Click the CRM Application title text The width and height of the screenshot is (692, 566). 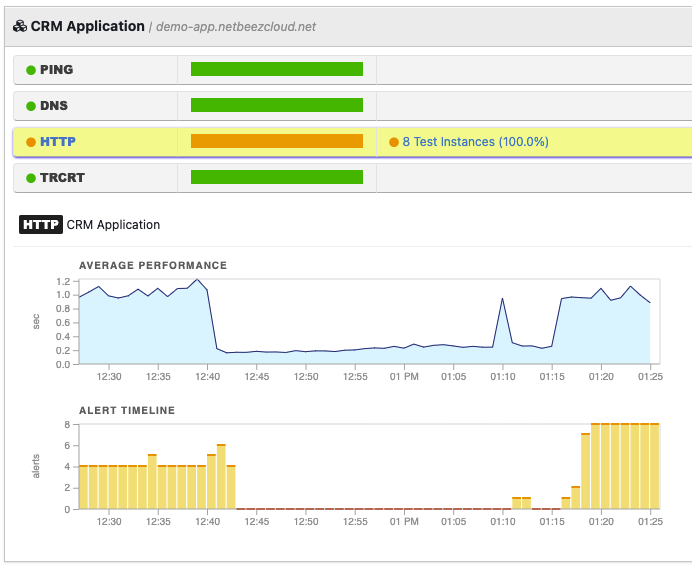point(87,26)
